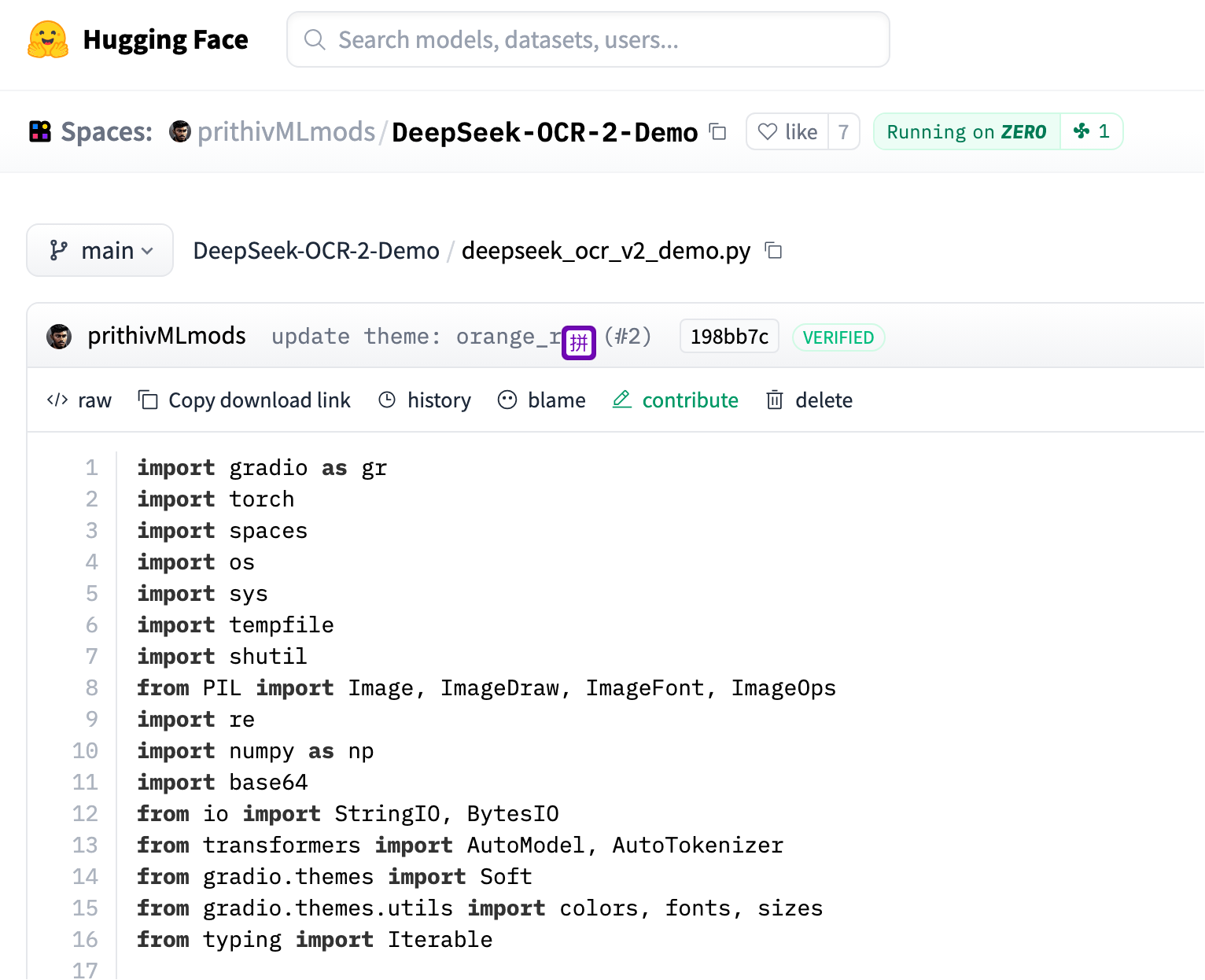The width and height of the screenshot is (1205, 980).
Task: Click line number 8
Action: pyautogui.click(x=91, y=688)
